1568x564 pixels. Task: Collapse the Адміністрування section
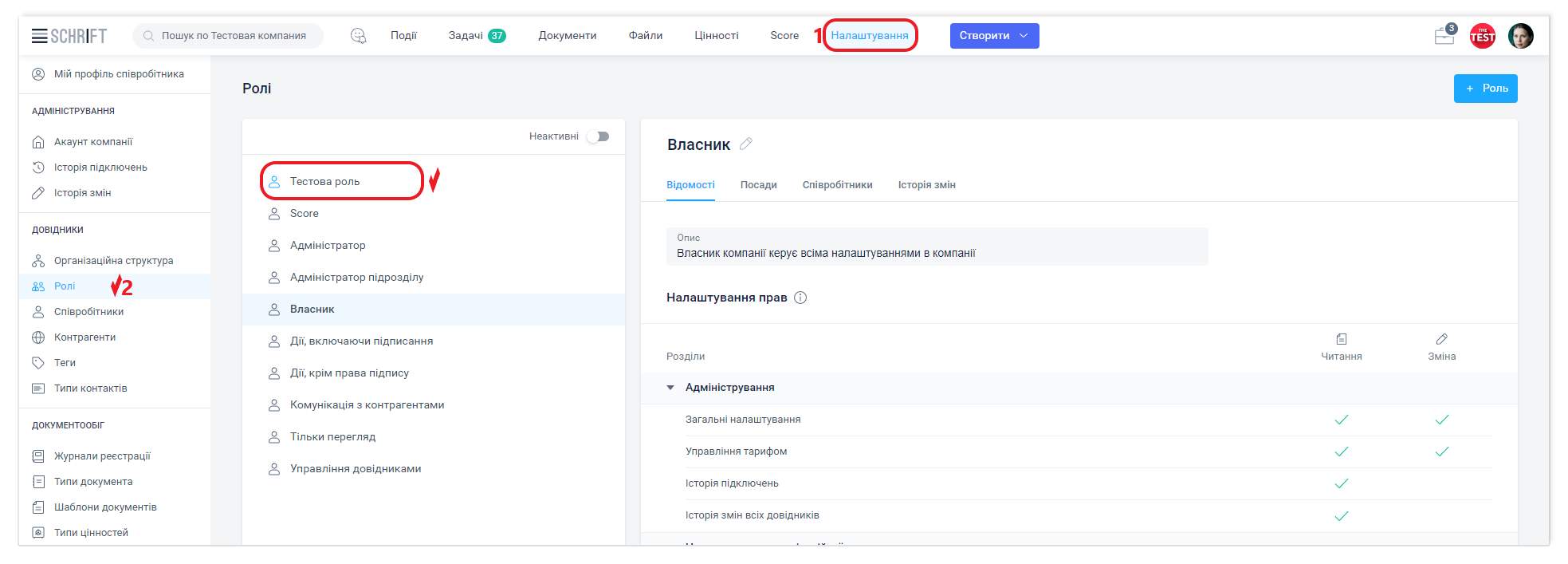[x=670, y=388]
